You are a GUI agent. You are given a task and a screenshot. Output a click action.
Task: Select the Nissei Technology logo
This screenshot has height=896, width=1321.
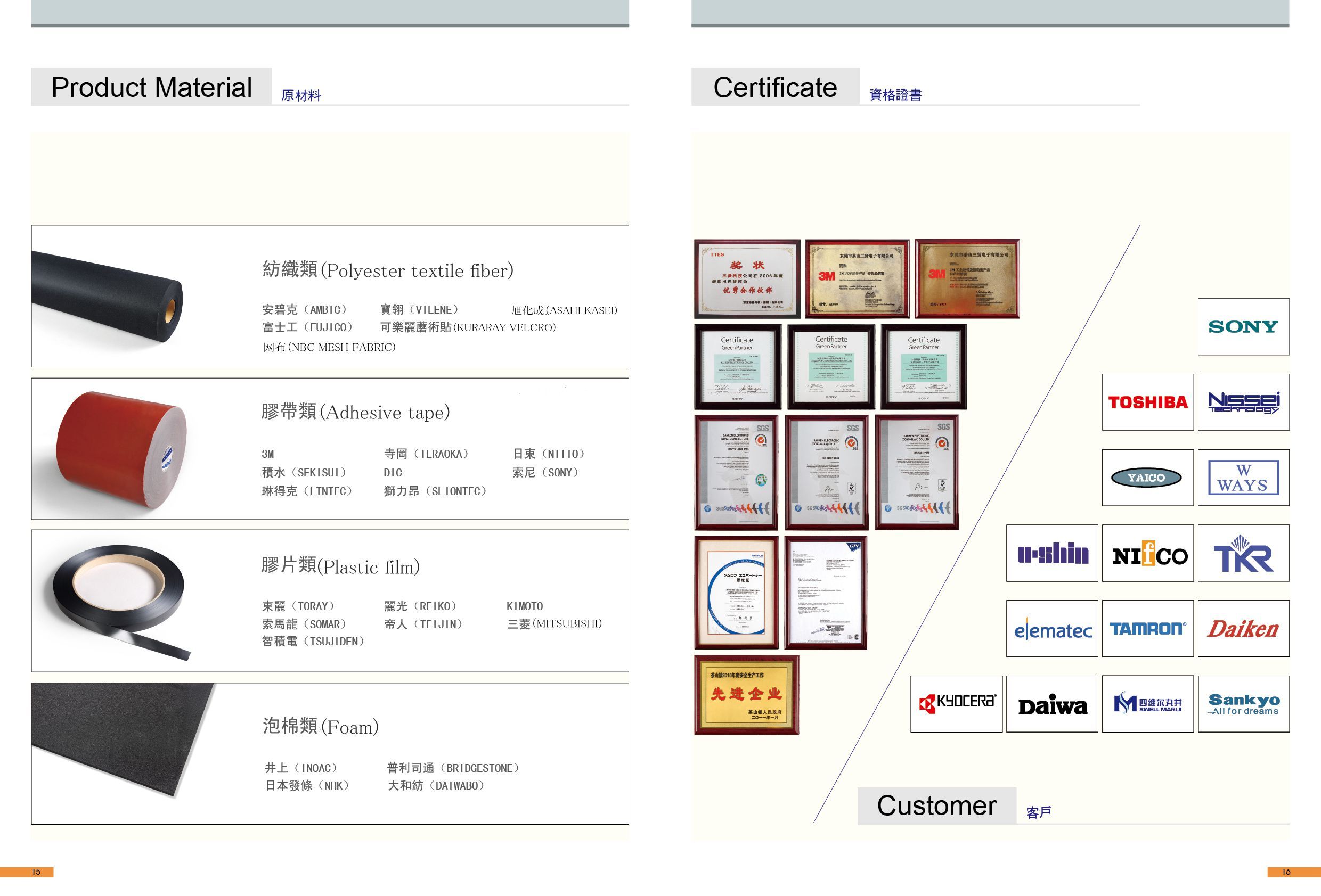1243,402
